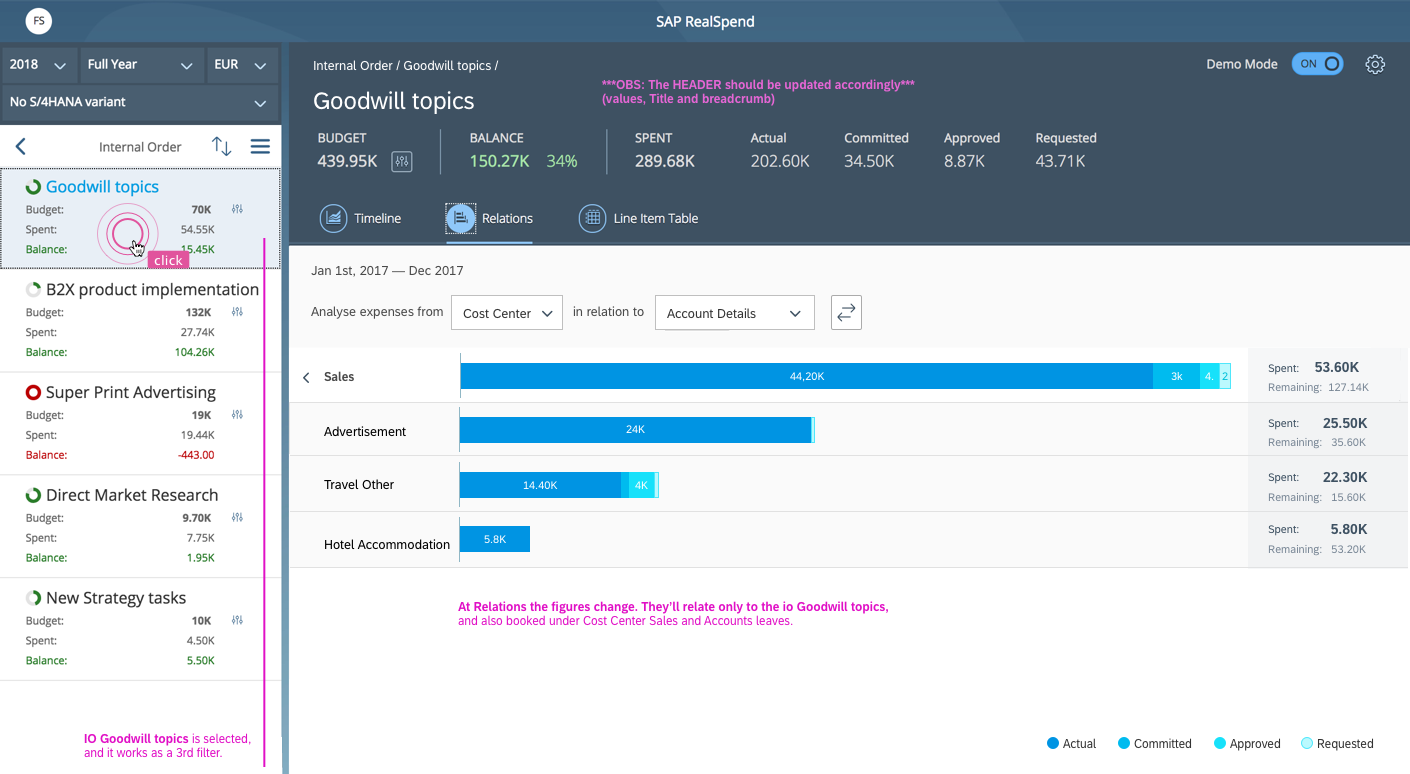
Task: Select the Direct Market Research order
Action: [x=140, y=526]
